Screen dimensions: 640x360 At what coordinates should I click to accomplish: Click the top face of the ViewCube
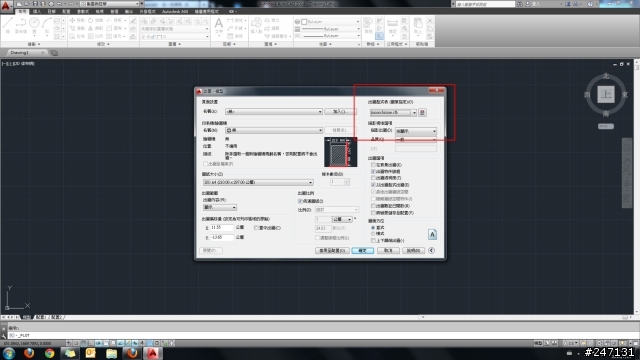coord(606,94)
